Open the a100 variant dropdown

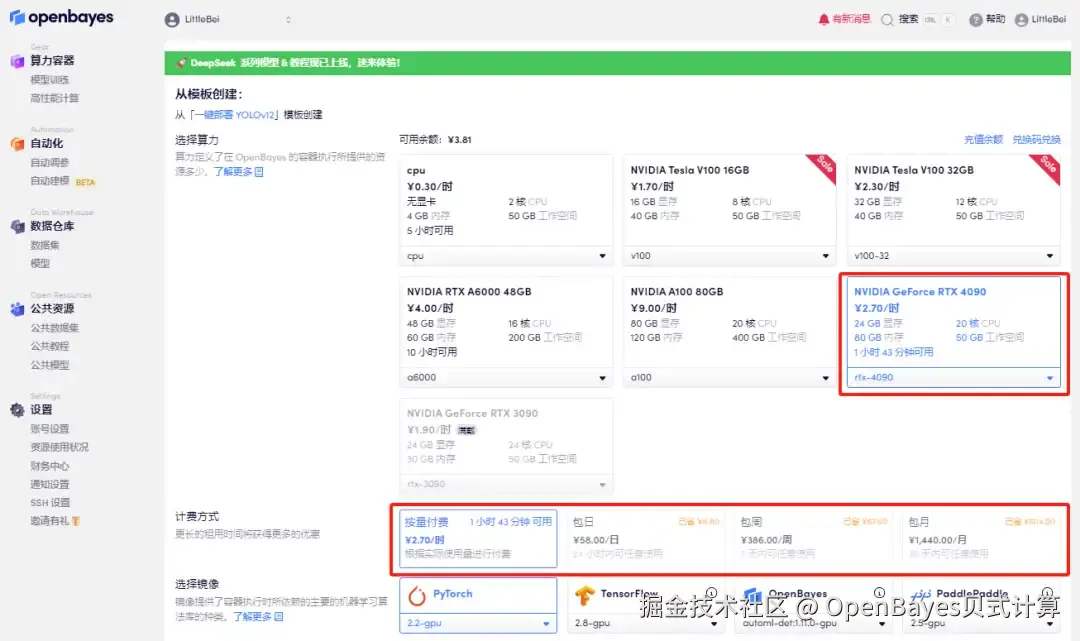pyautogui.click(x=729, y=378)
